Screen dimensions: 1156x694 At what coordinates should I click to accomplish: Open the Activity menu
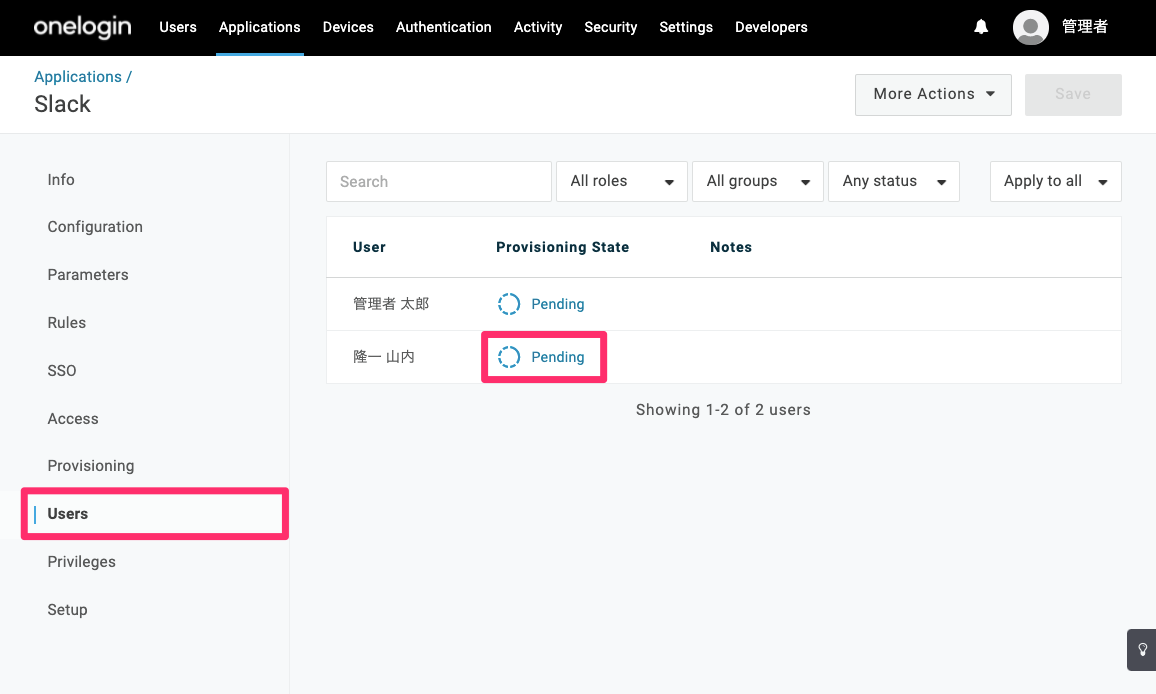(x=537, y=27)
